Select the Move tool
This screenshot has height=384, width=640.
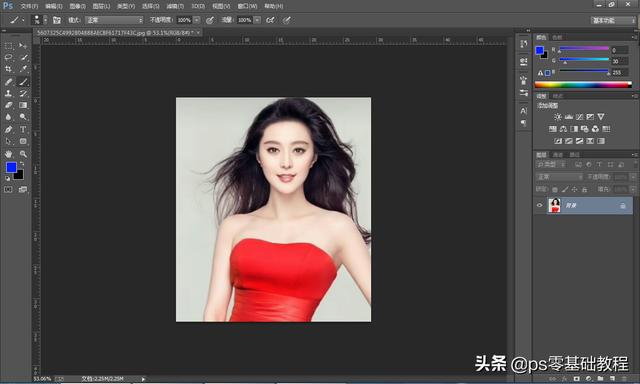coord(23,46)
